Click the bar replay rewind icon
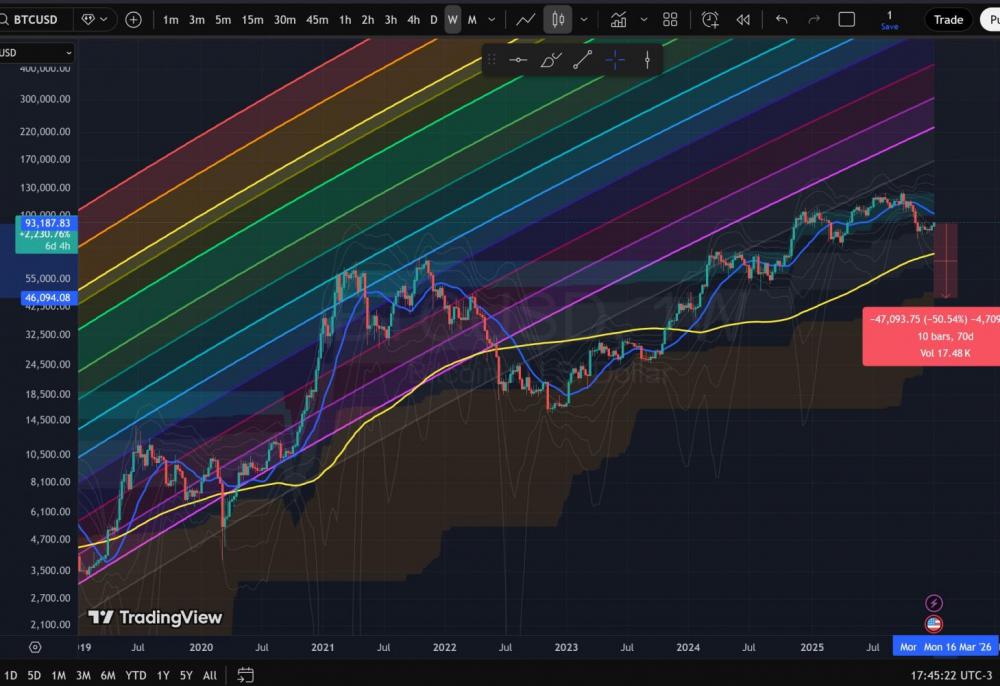The image size is (1000, 686). 741,19
